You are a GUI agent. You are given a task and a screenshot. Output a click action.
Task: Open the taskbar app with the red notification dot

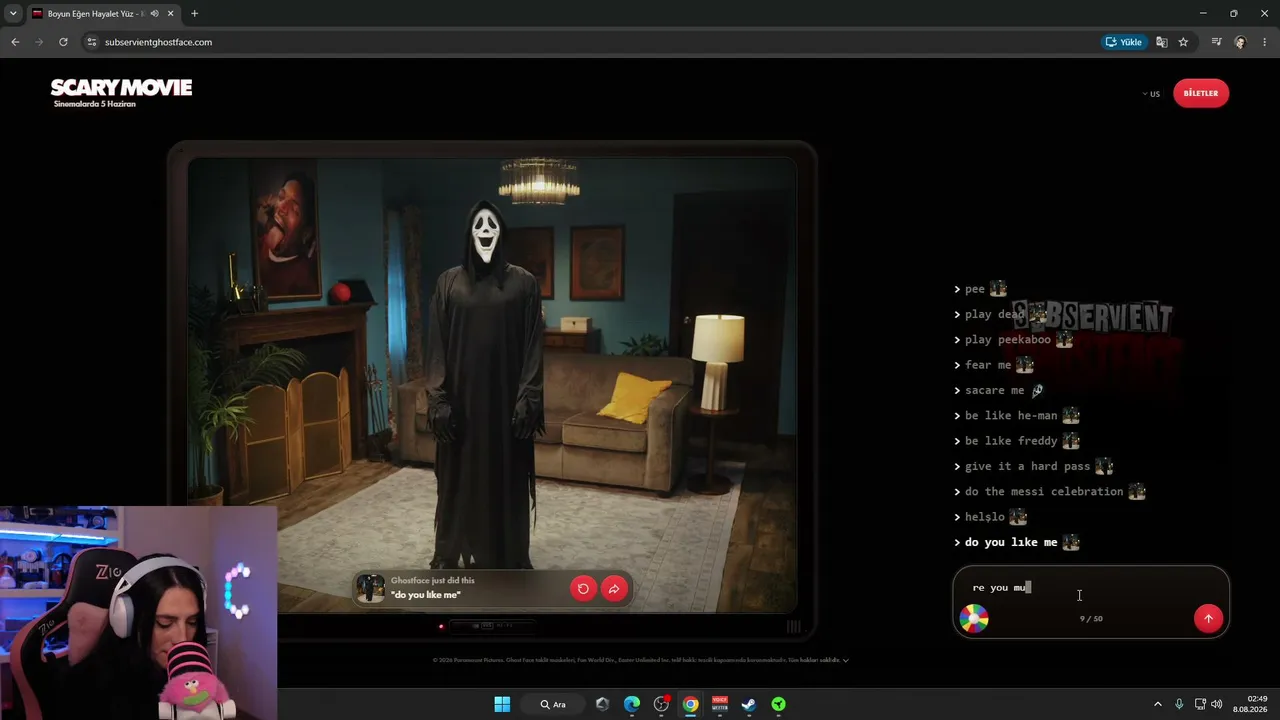[661, 704]
